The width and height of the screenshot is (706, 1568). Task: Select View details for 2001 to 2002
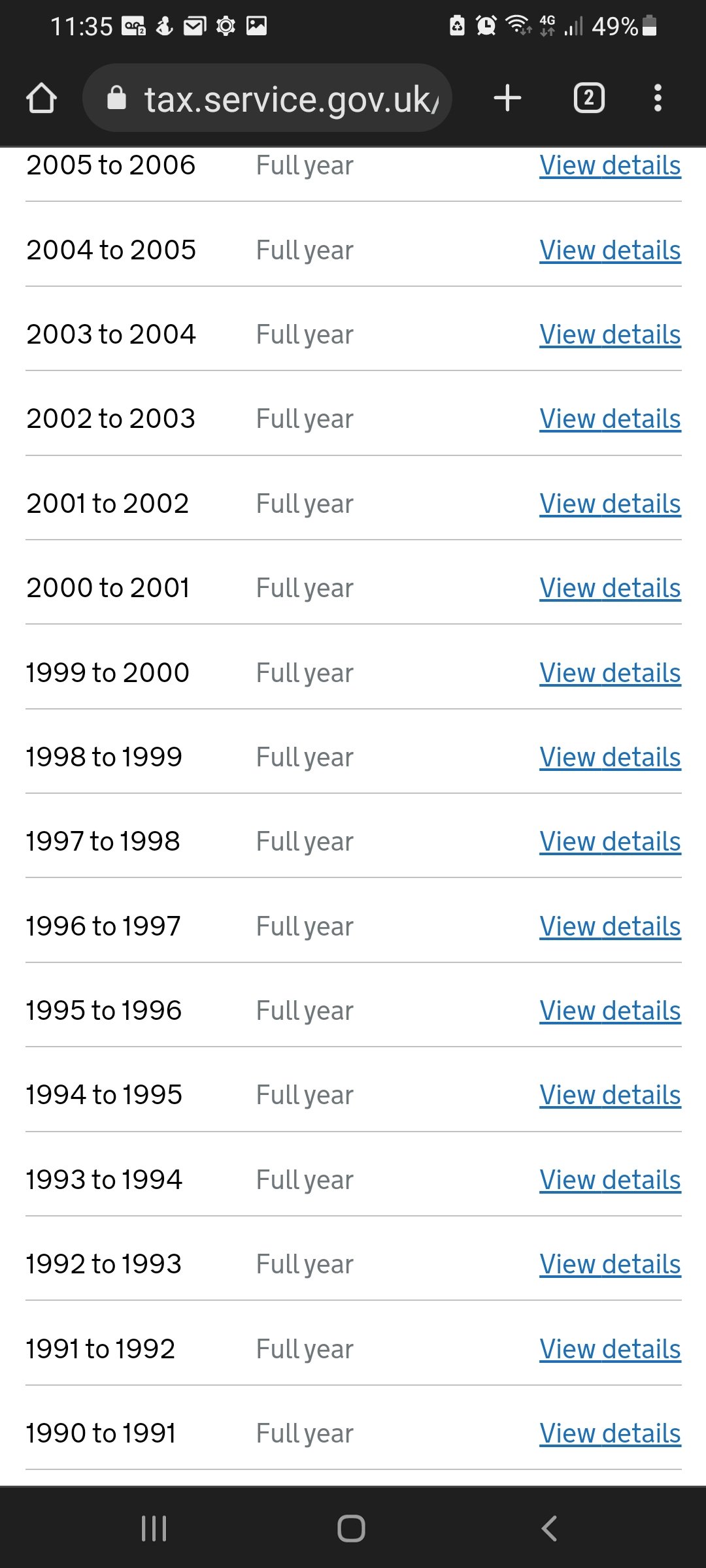click(x=610, y=504)
